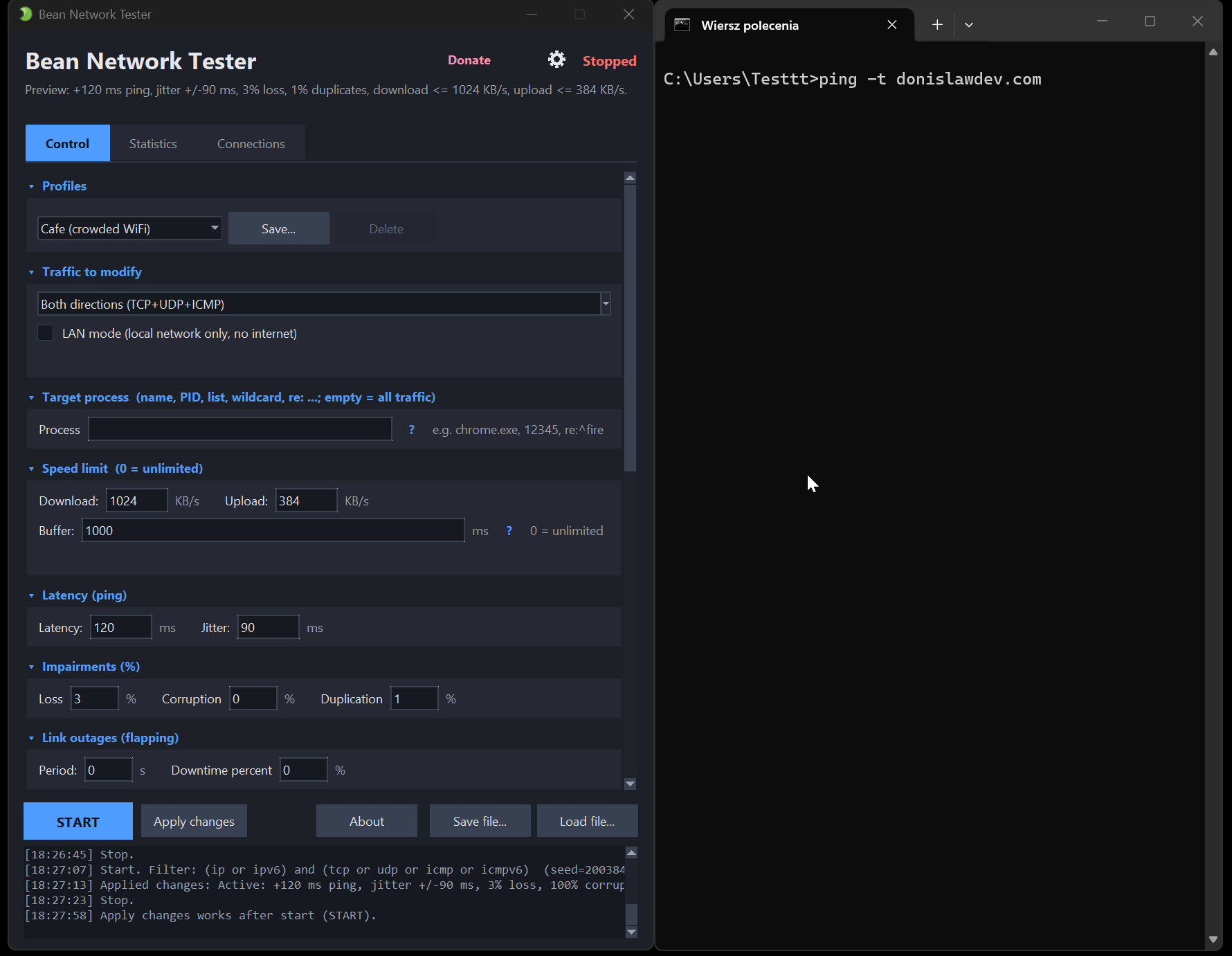Image resolution: width=1232 pixels, height=956 pixels.
Task: Switch to the Control tab
Action: tap(68, 143)
